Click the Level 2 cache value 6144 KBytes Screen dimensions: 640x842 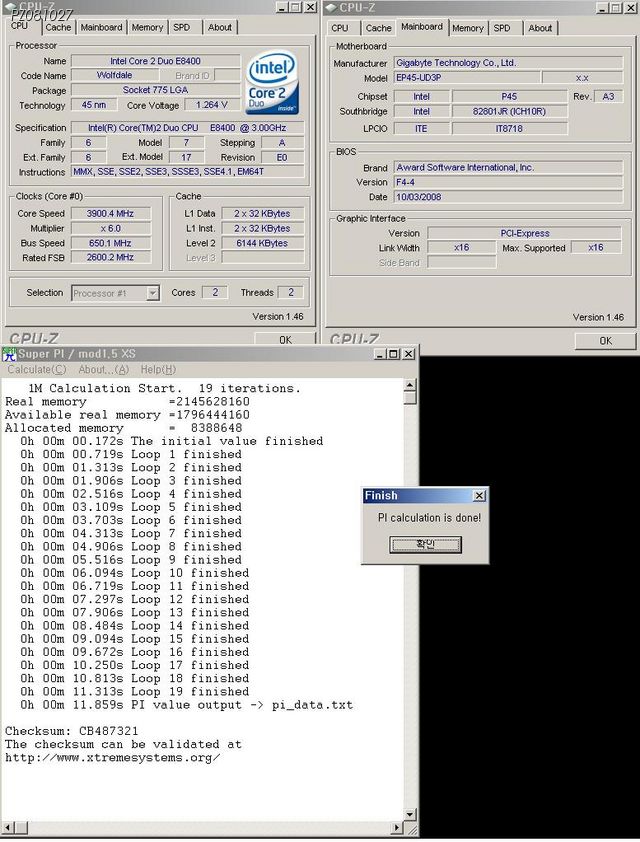(263, 243)
